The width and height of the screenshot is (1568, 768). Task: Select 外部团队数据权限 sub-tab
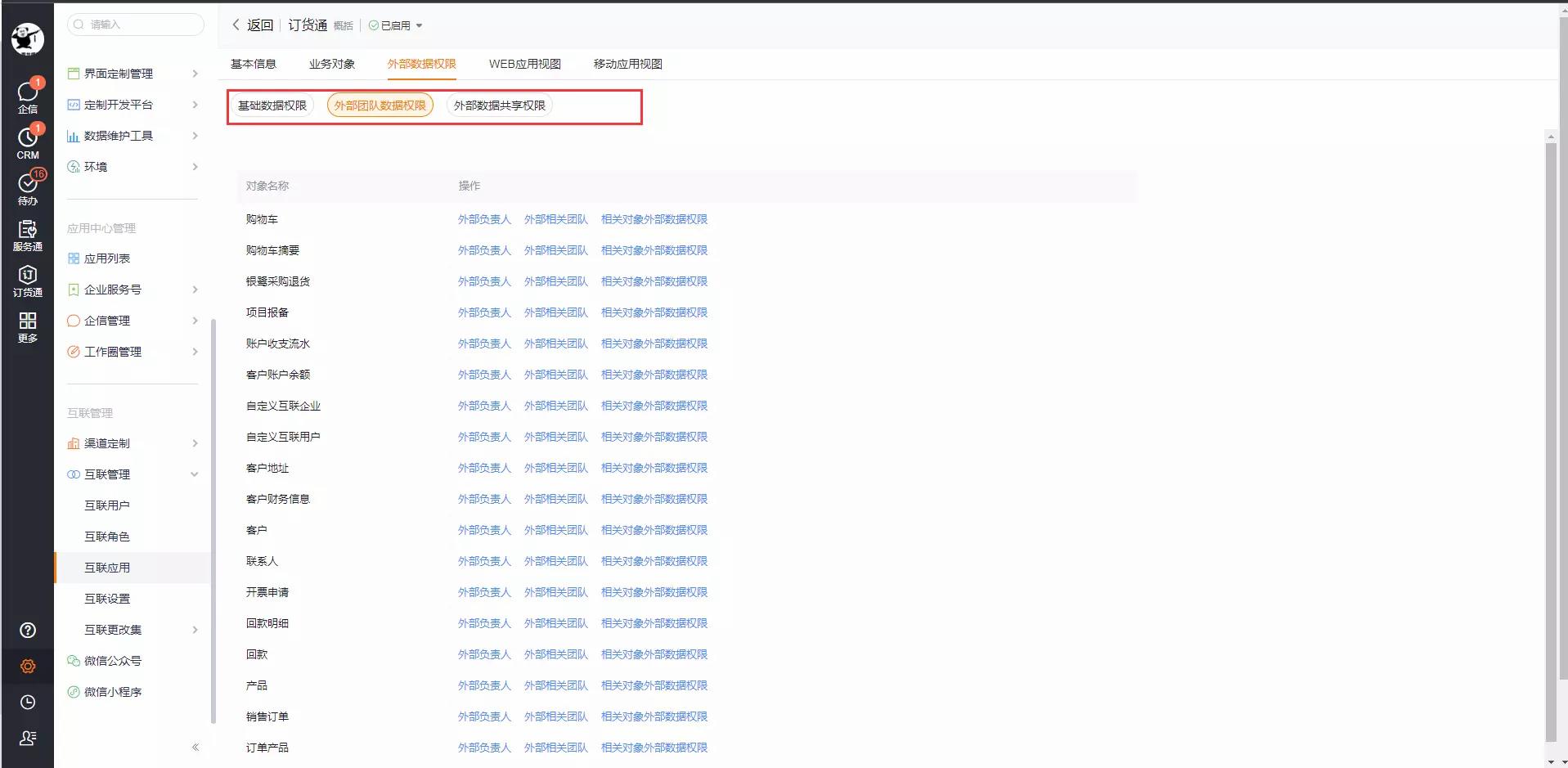[x=380, y=106]
